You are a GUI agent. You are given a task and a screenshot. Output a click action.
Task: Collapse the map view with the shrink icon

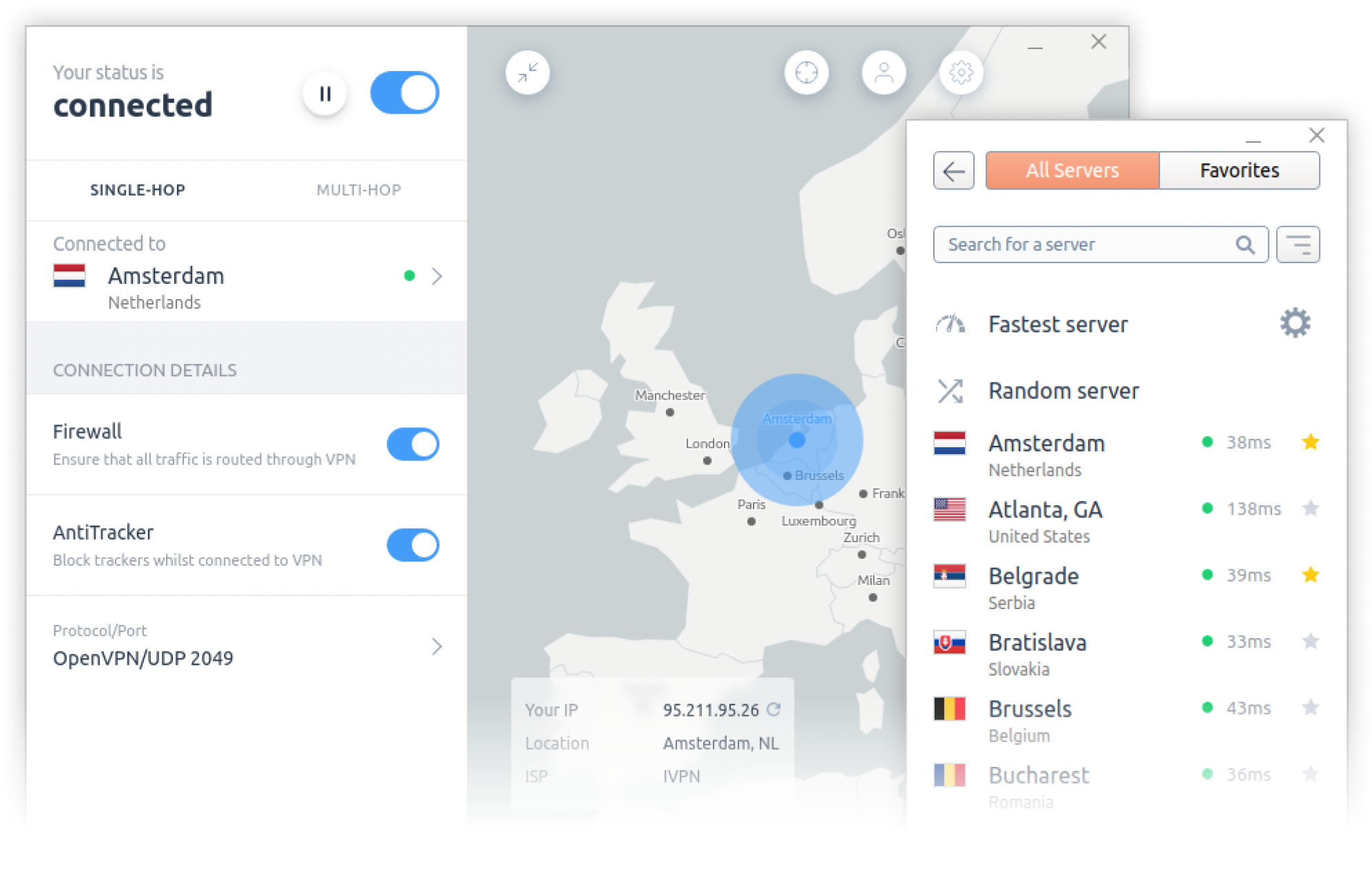click(528, 72)
